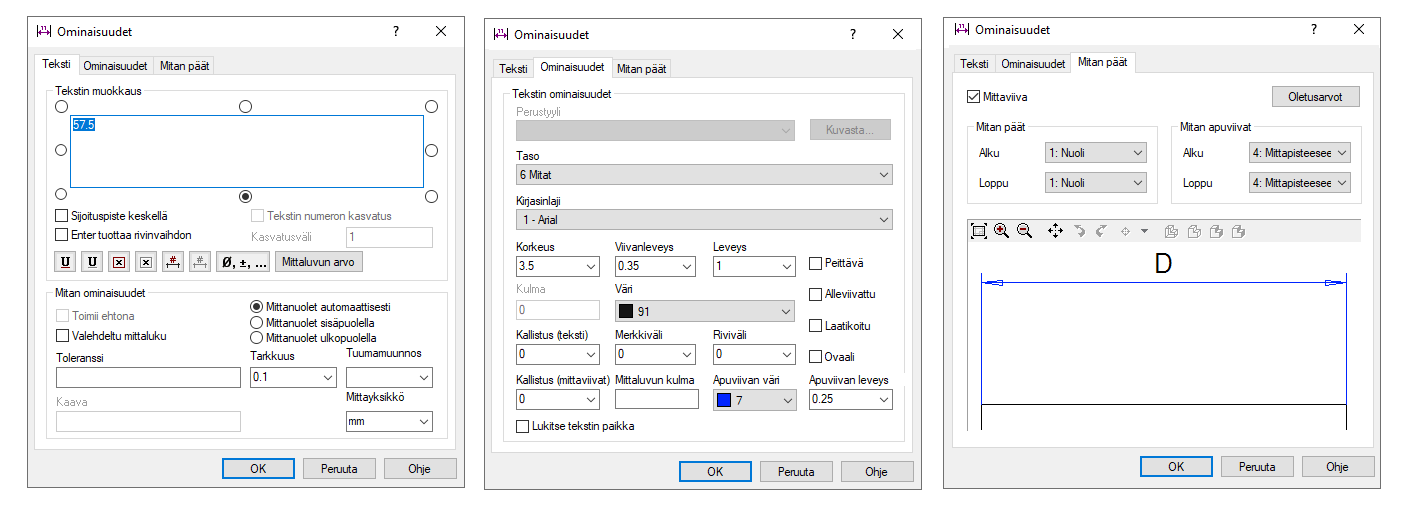Open the Apuviivan leveys 0.25 dropdown
Viewport: 1404px width, 514px height.
850,399
